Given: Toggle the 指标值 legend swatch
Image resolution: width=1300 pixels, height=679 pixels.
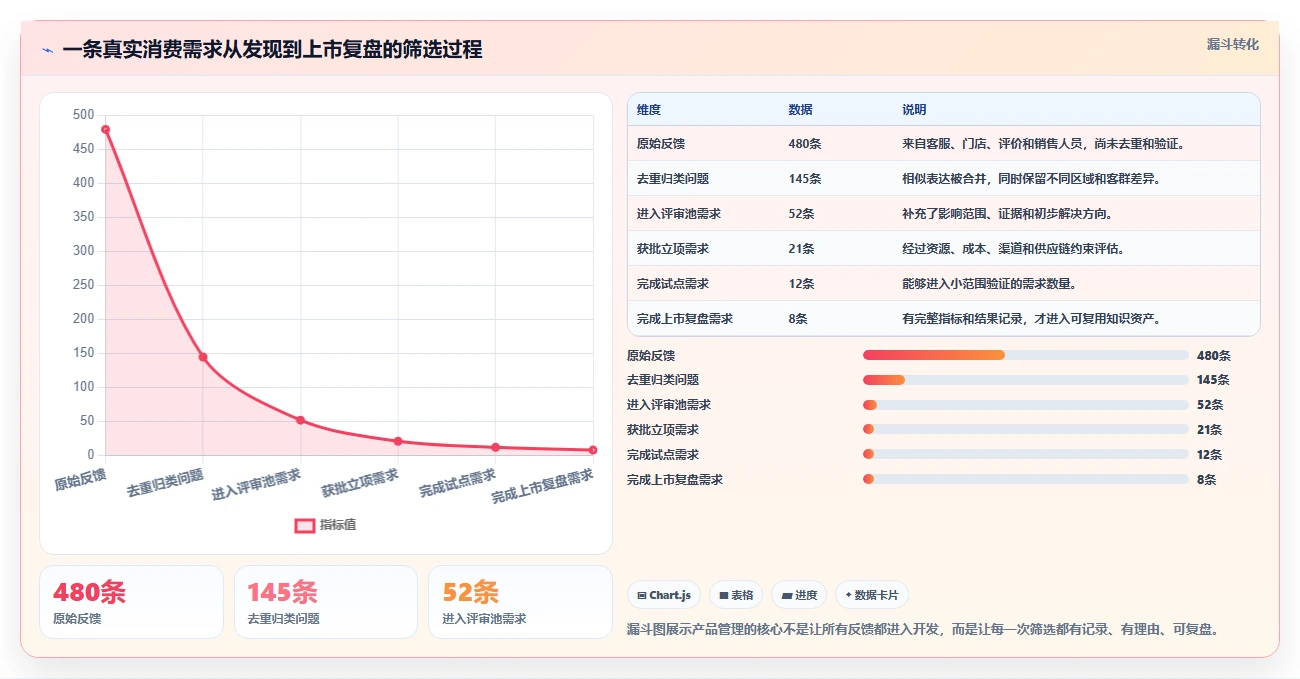Looking at the screenshot, I should [x=305, y=525].
